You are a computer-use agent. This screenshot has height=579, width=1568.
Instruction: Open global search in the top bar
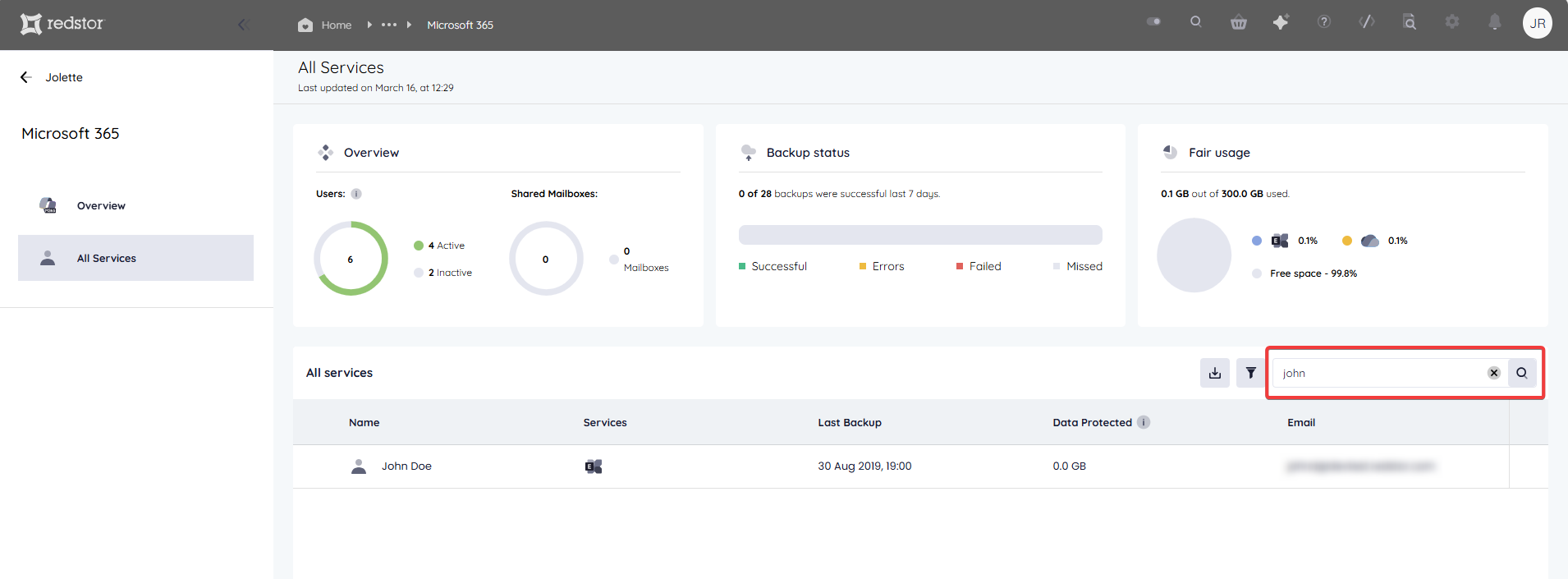(1196, 22)
